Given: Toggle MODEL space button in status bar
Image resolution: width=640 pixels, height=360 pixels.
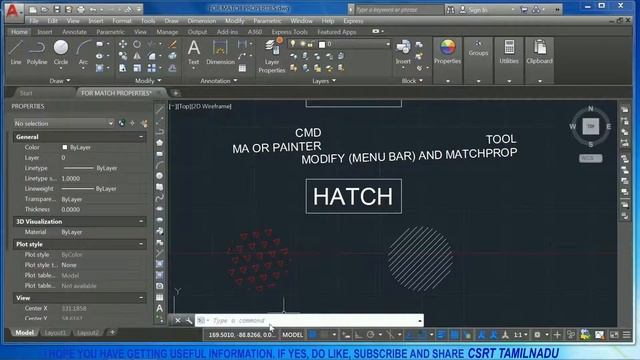Looking at the screenshot, I should 293,335.
